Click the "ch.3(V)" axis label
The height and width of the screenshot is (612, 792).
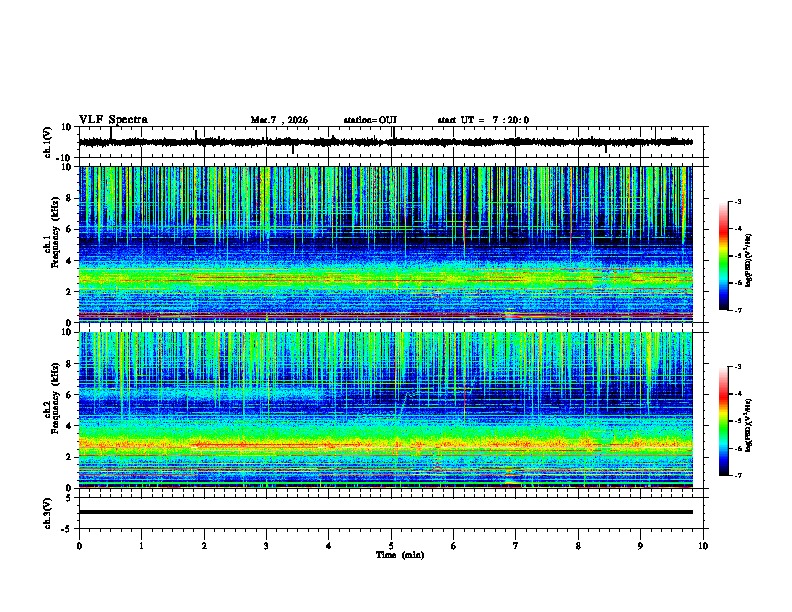click(x=48, y=514)
